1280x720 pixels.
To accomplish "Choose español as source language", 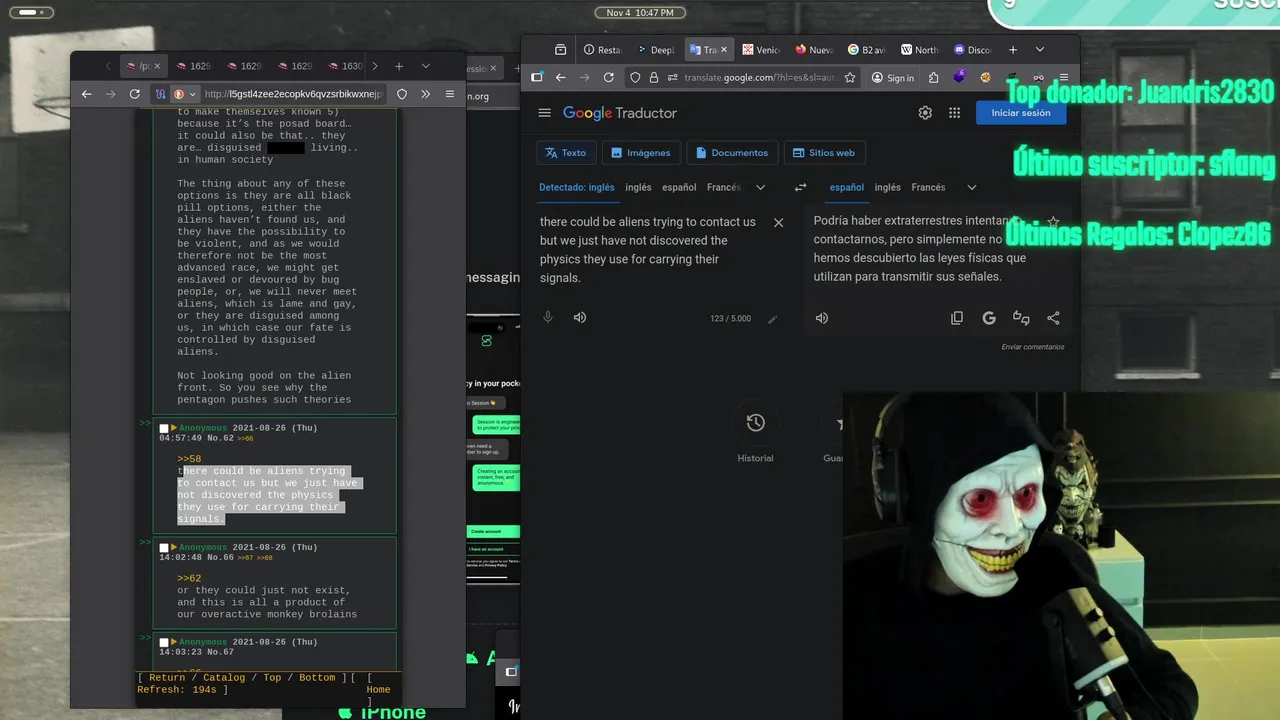I will coord(679,187).
